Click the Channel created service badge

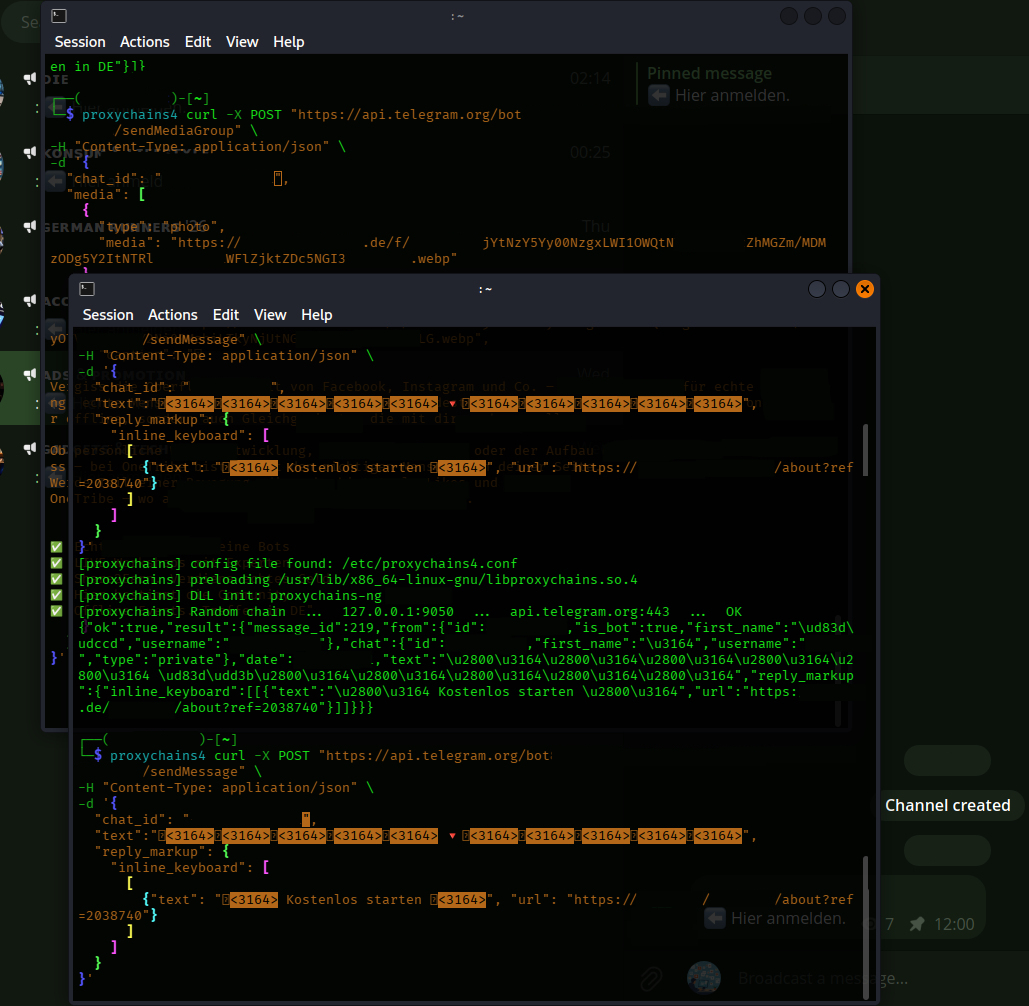tap(948, 805)
